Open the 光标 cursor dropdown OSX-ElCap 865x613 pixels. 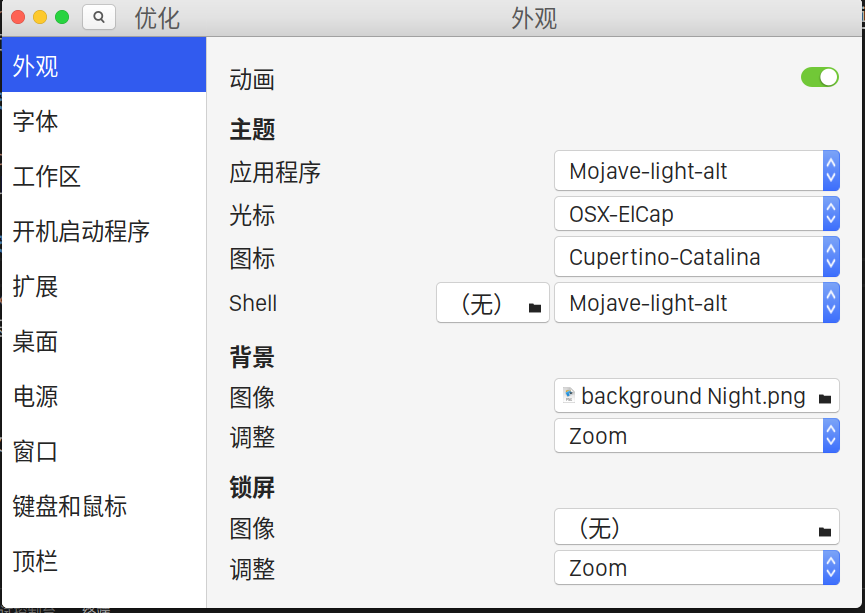(697, 214)
